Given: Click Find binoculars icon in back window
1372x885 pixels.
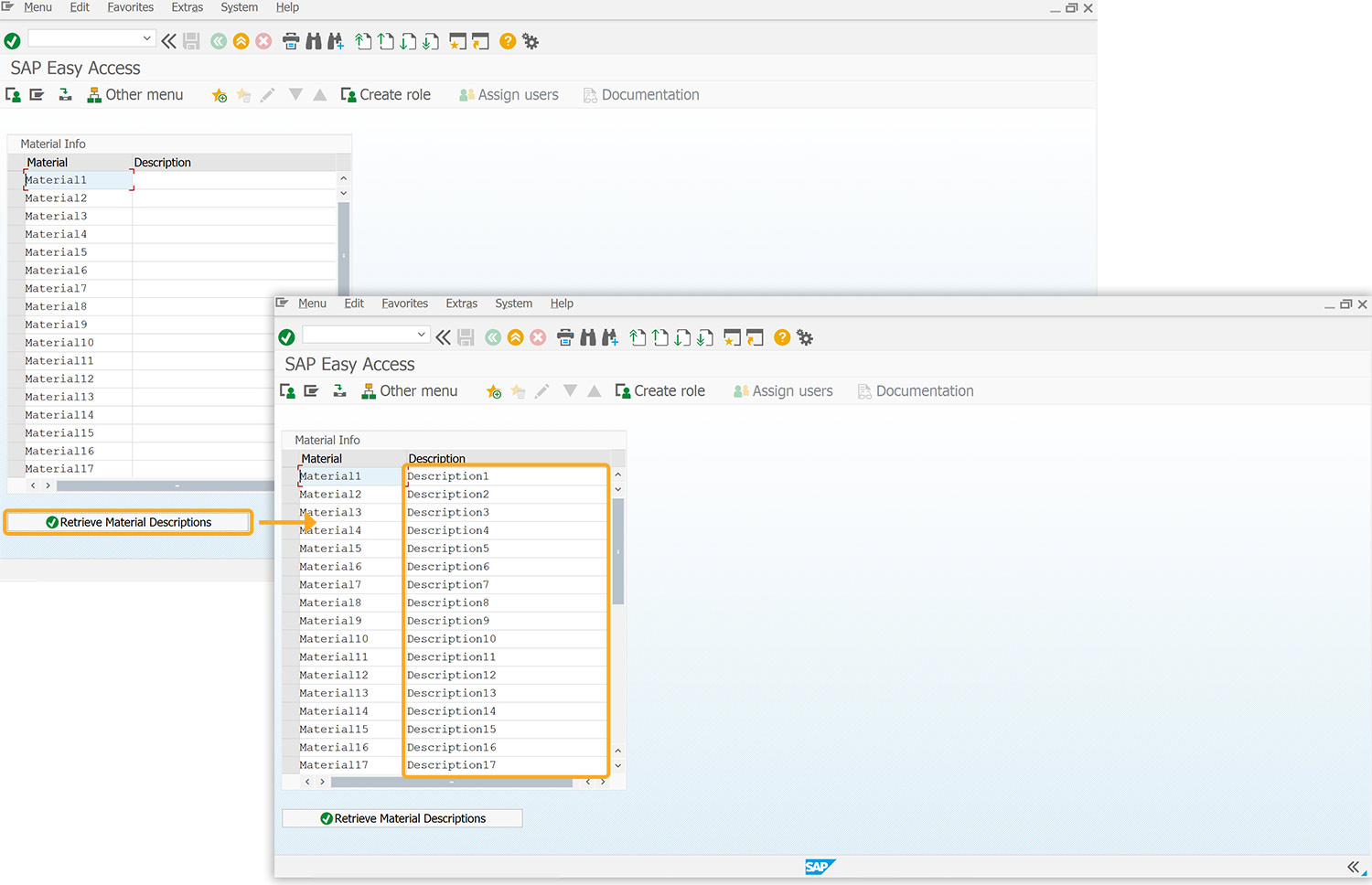Looking at the screenshot, I should coord(314,41).
